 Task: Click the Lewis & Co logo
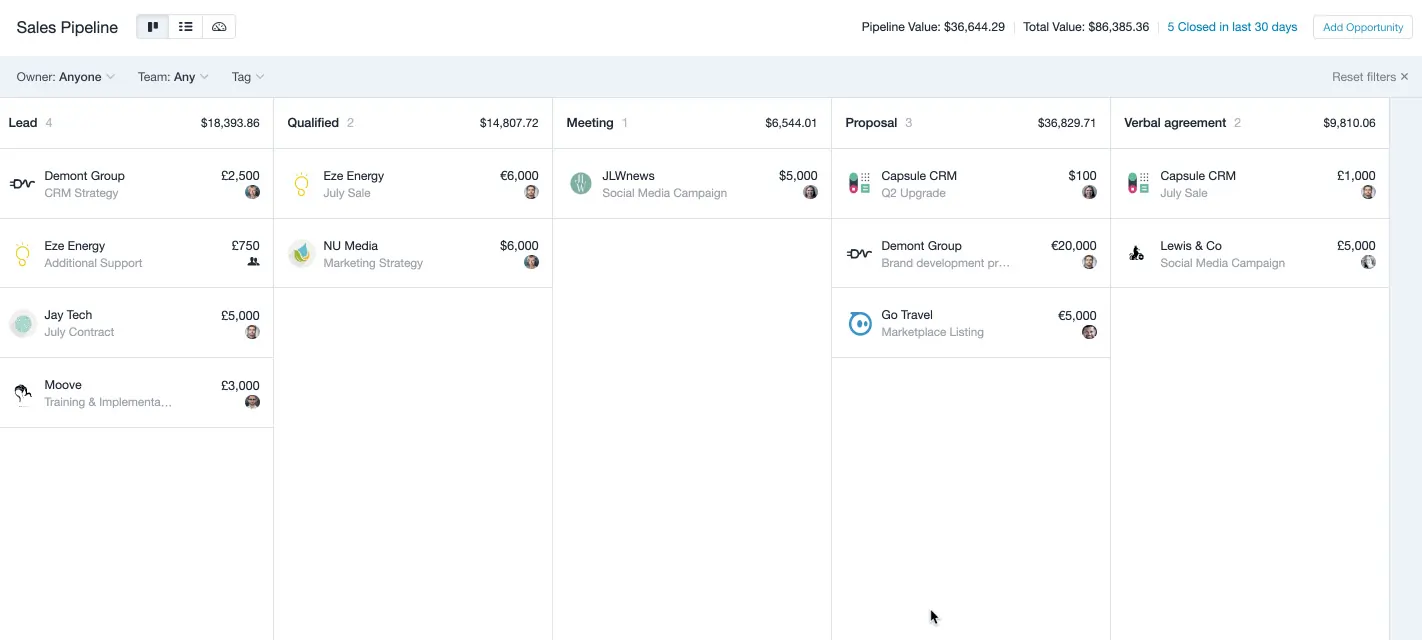(1136, 254)
